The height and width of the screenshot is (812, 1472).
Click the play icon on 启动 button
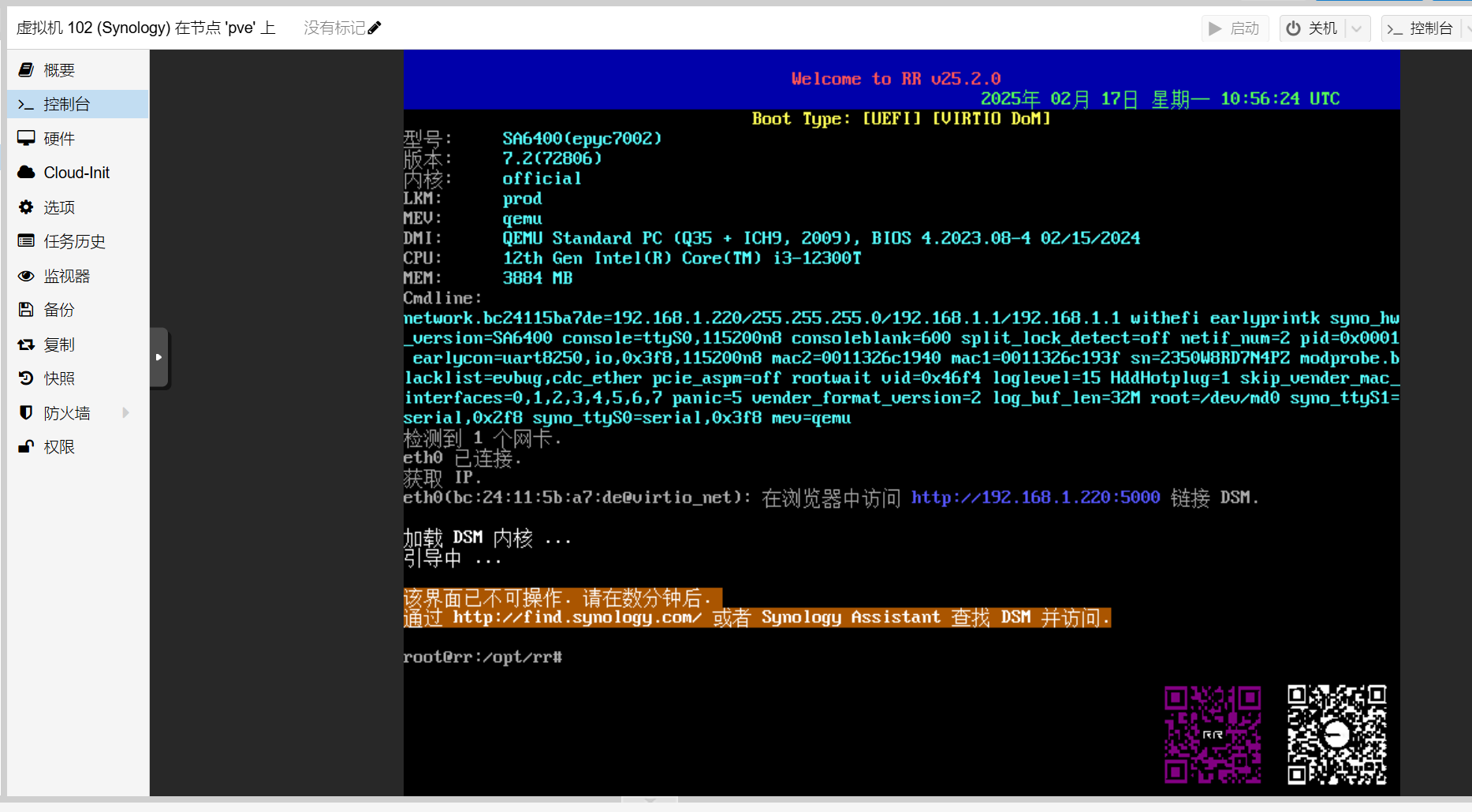click(x=1216, y=28)
